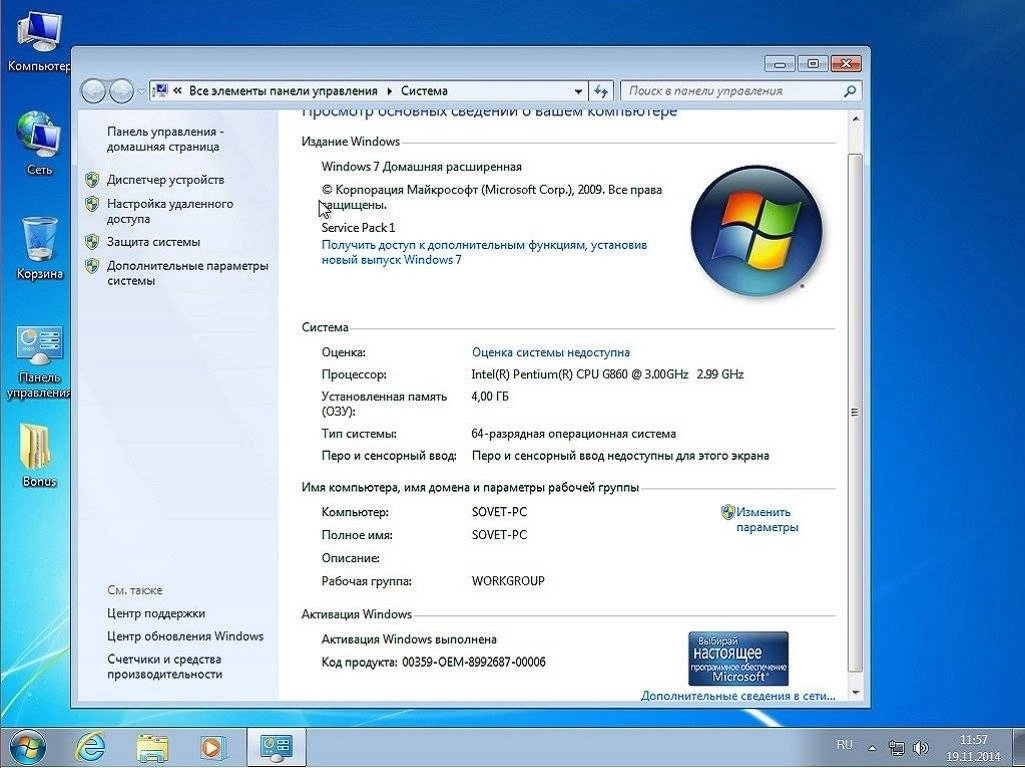Open Счетчики и средства производительности link
Image resolution: width=1025 pixels, height=768 pixels.
165,667
